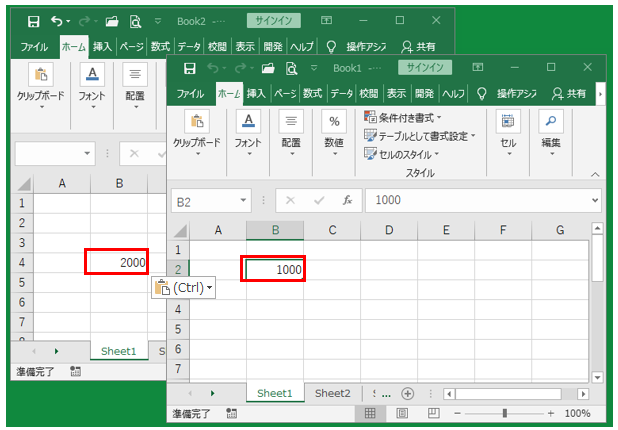Viewport: 618px width, 430px height.
Task: Open the Paste Options (Ctrl) dropdown
Action: pyautogui.click(x=184, y=288)
